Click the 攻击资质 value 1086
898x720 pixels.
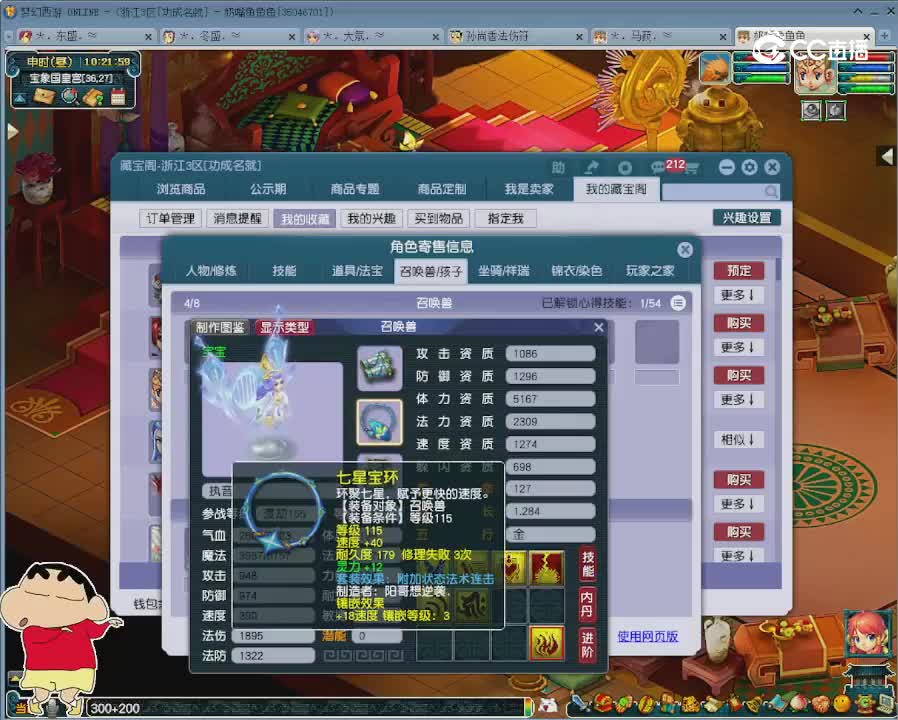click(550, 354)
